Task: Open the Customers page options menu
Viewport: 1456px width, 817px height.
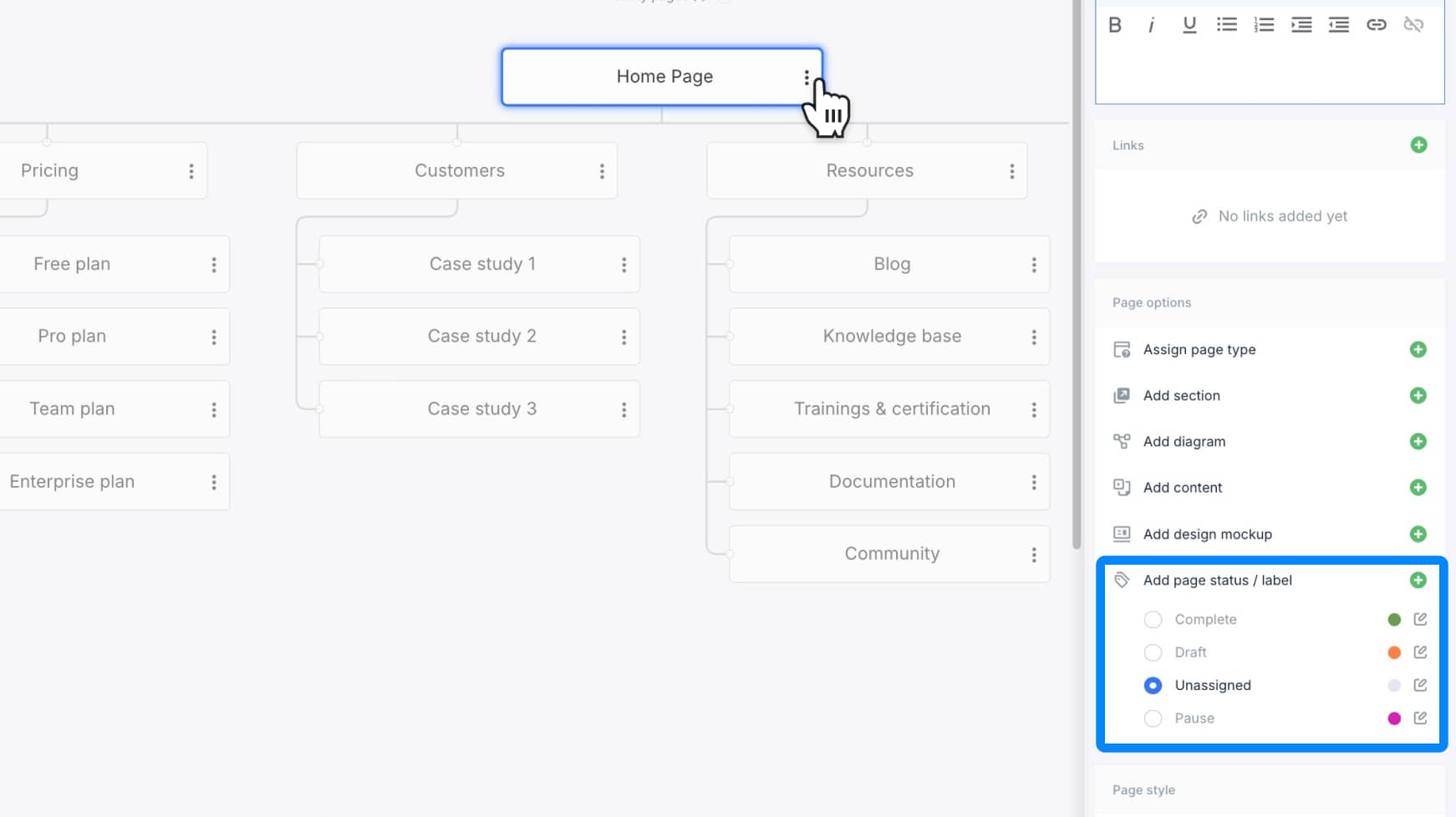Action: (x=602, y=171)
